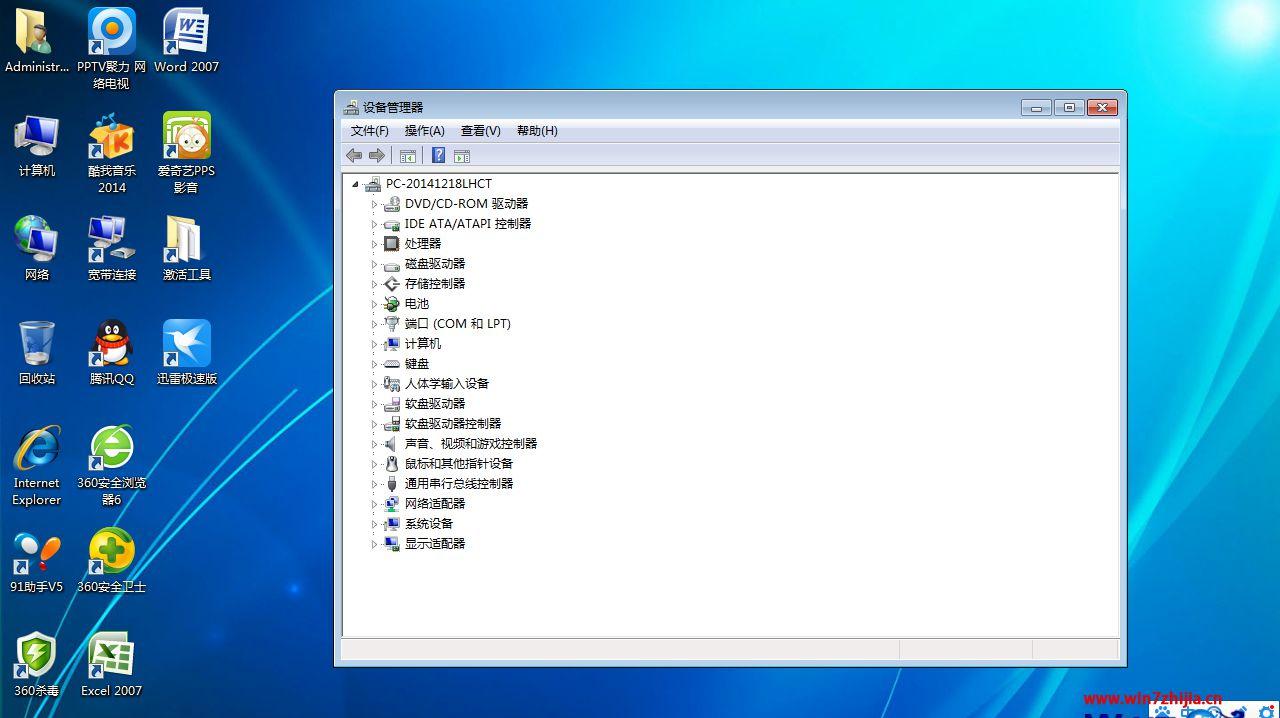This screenshot has height=718, width=1280.
Task: Select the 键盘 text label
Action: (x=417, y=364)
